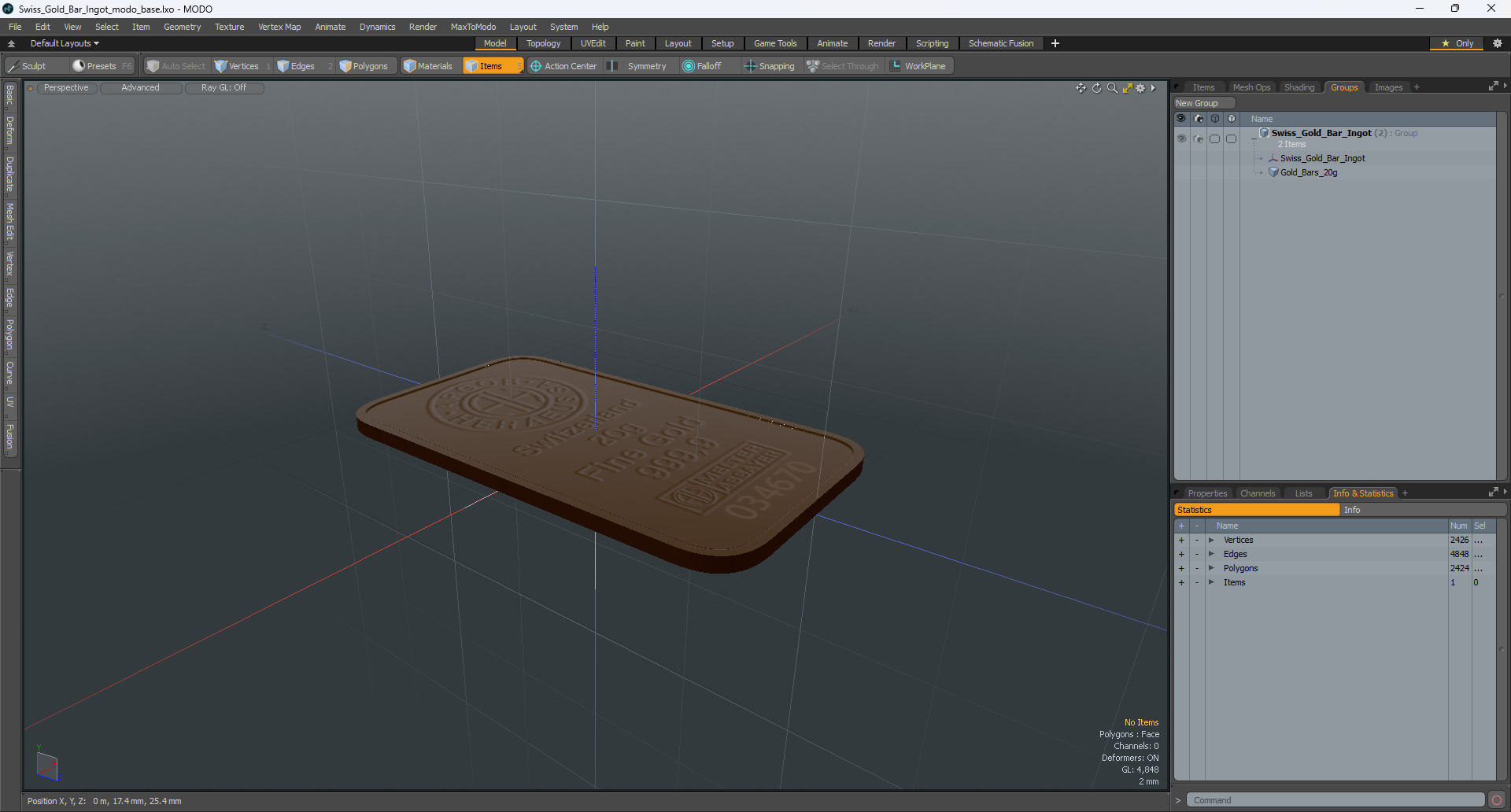Switch to Polygons selection mode
The image size is (1511, 812).
364,66
